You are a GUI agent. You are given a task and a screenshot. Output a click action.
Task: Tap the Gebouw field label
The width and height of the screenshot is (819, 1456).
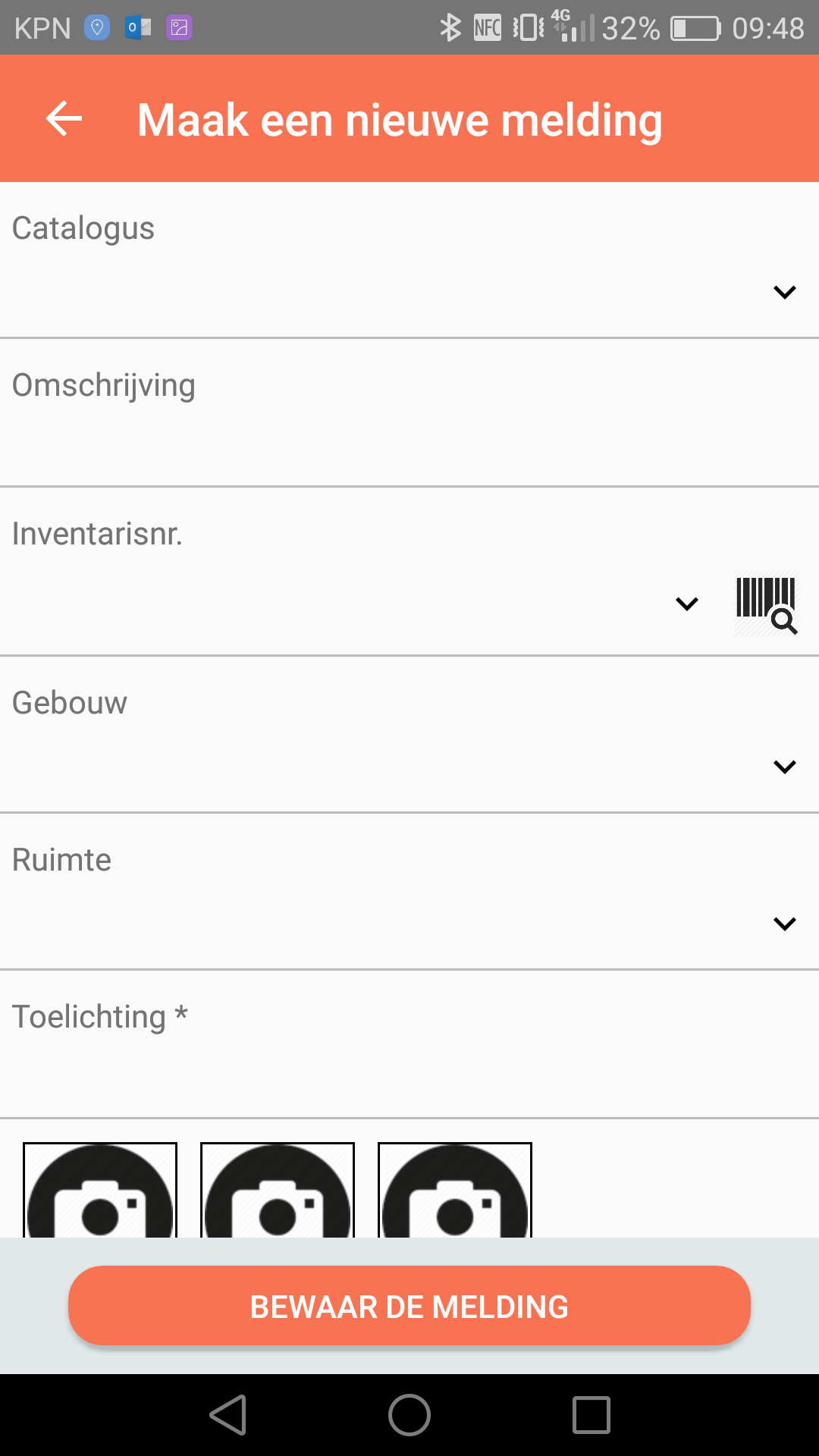70,703
